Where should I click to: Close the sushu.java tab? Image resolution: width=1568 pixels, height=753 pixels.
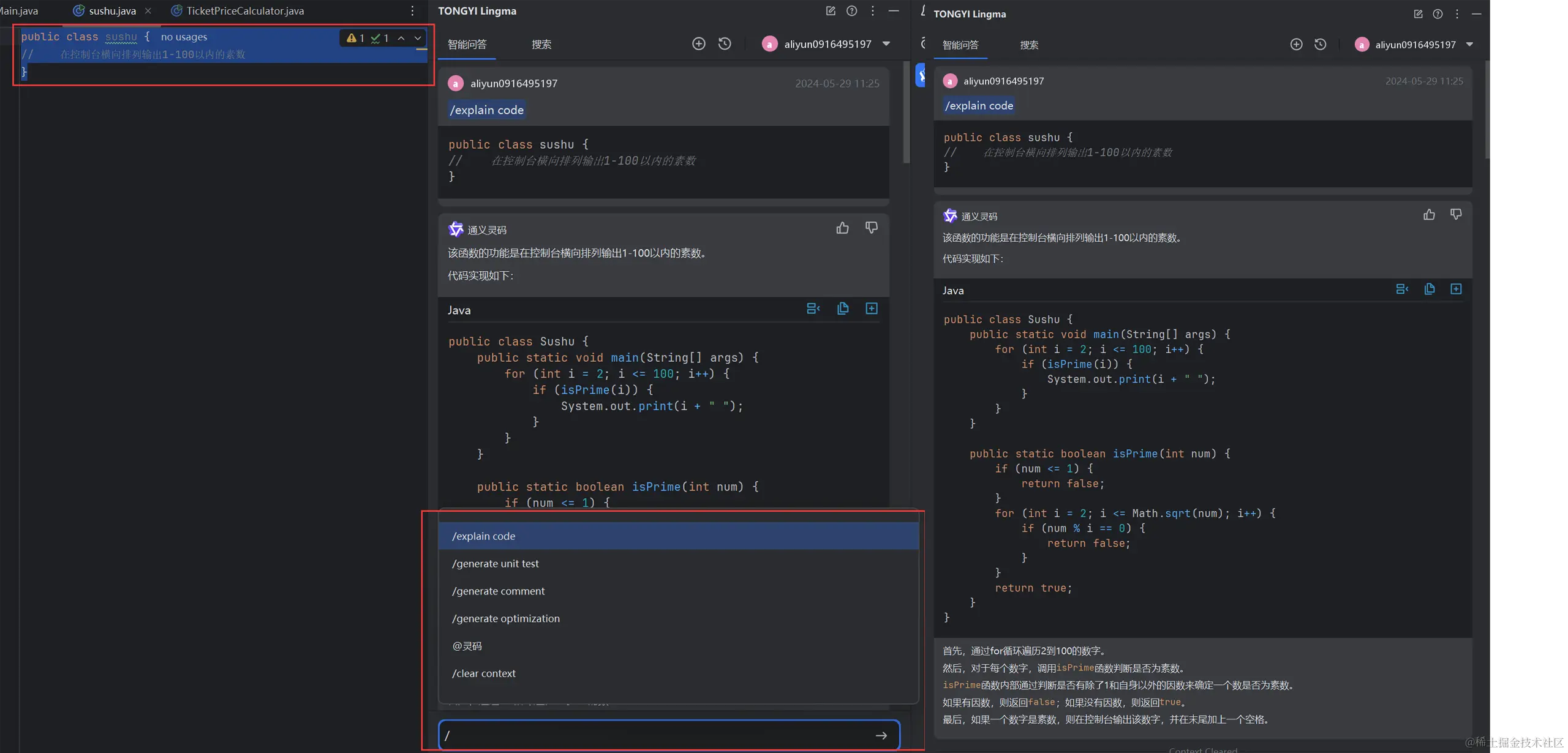click(x=148, y=11)
